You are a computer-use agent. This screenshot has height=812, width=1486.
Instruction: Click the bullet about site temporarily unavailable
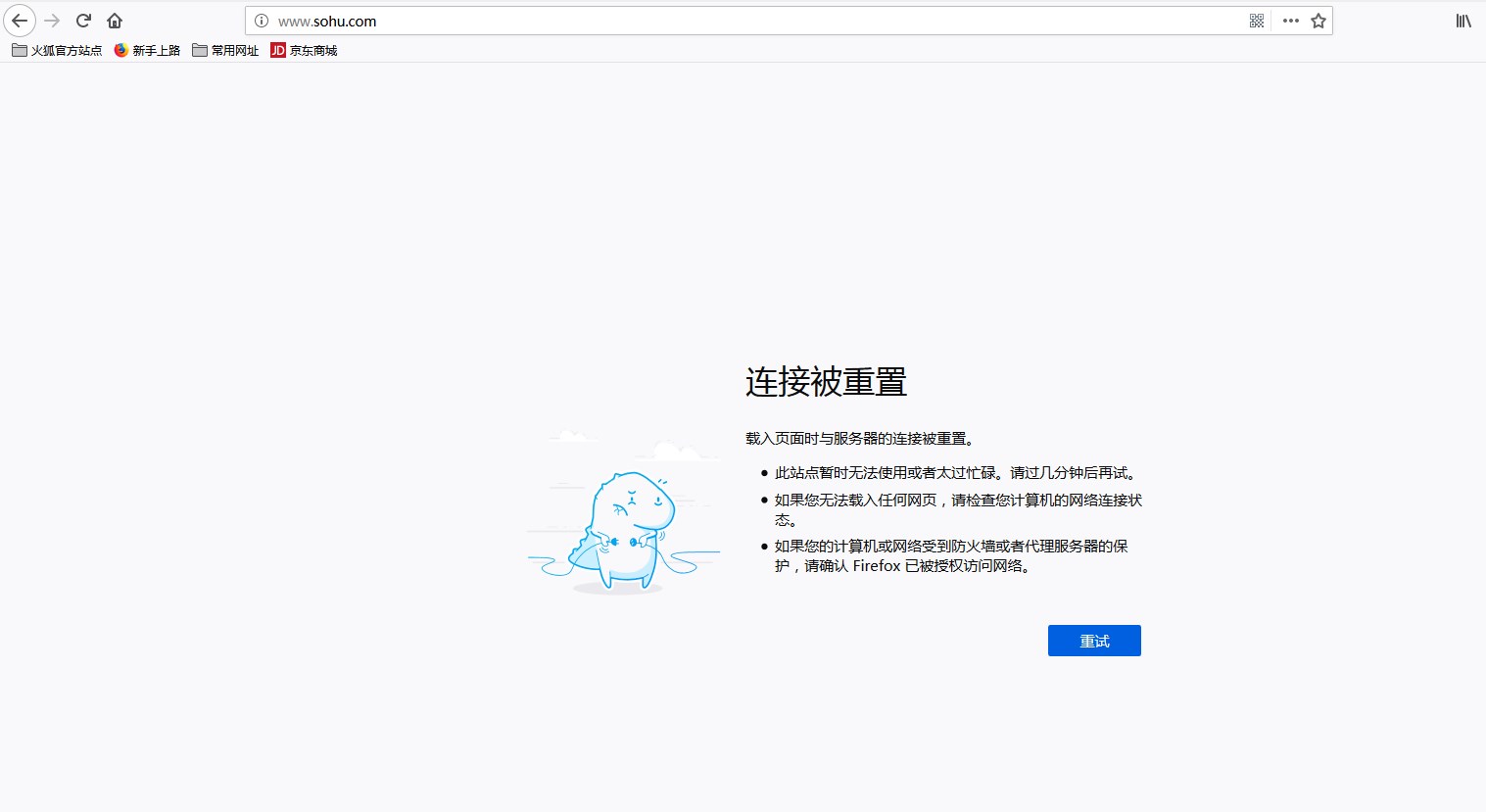956,473
